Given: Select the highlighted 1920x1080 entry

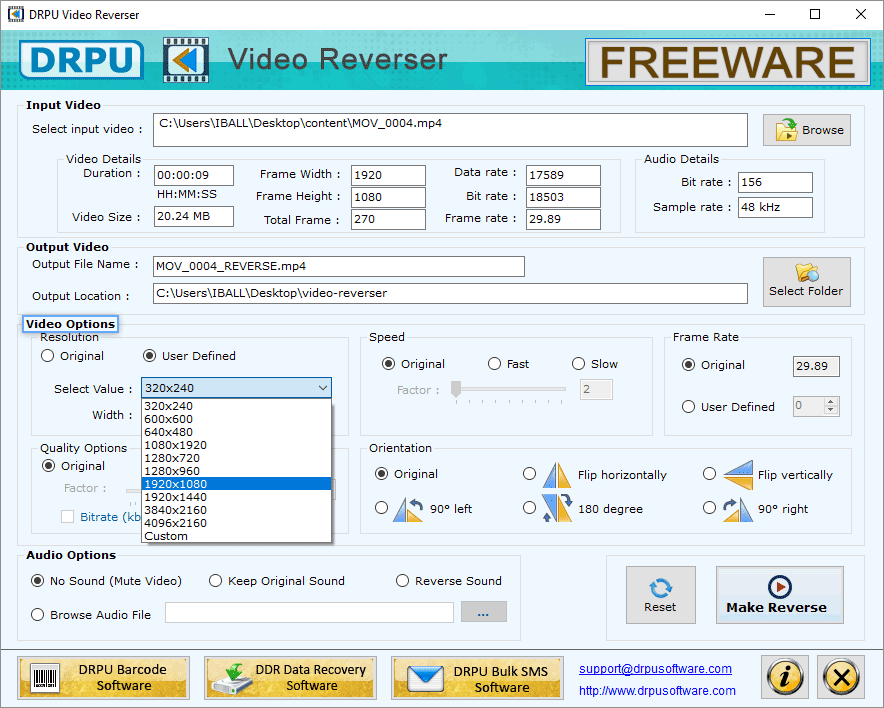Looking at the screenshot, I should (x=236, y=484).
